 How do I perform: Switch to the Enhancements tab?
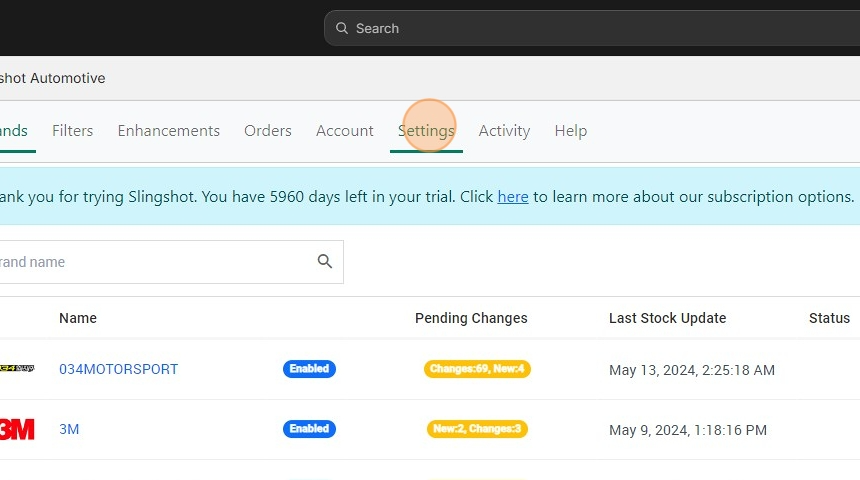coord(168,131)
